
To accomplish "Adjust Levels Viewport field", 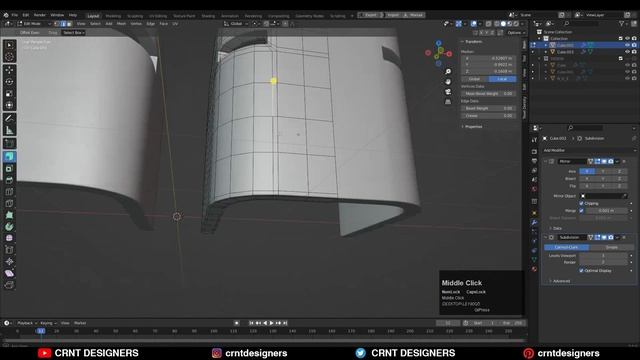I will click(603, 256).
